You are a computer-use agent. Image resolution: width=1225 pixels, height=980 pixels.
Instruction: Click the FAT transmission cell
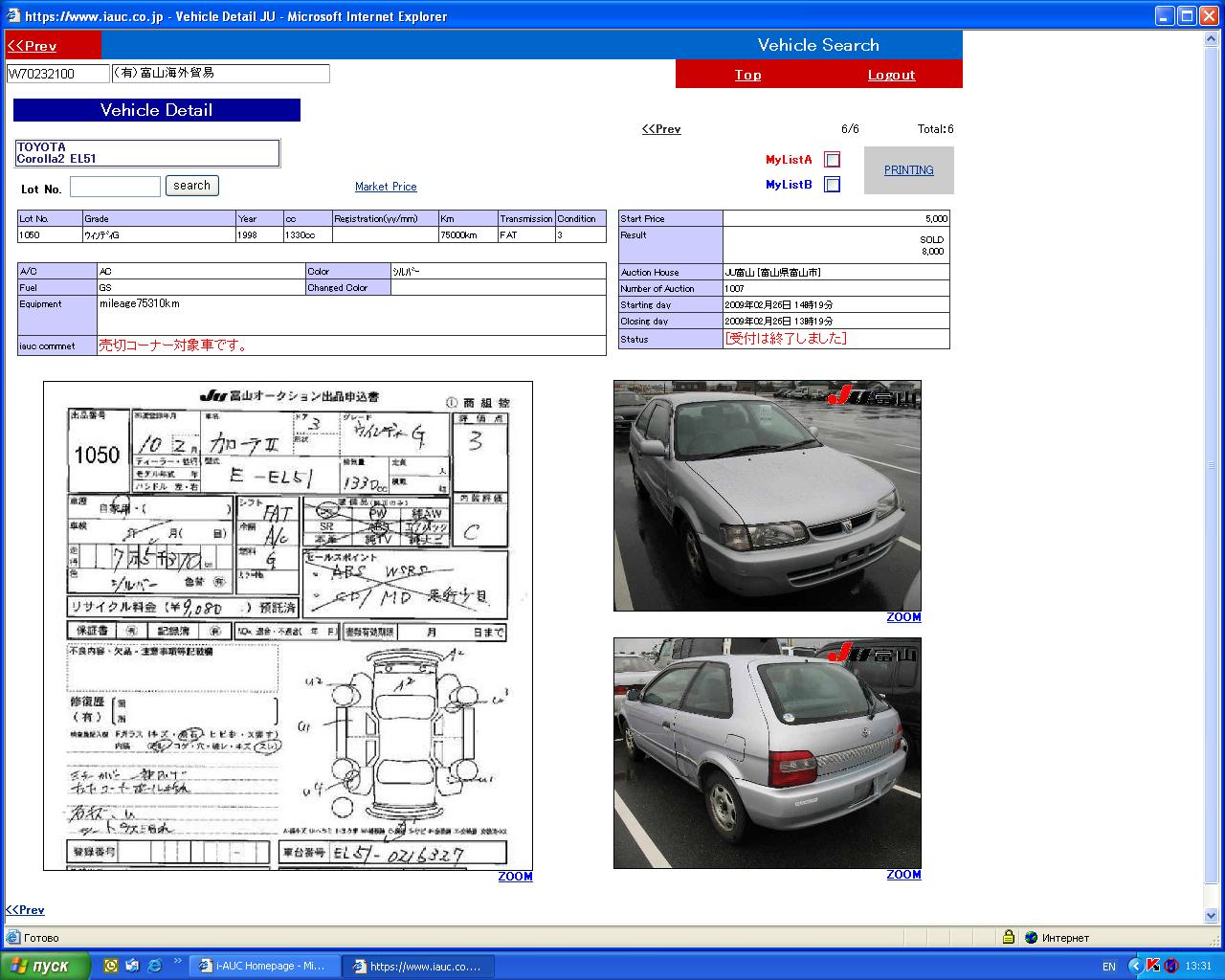pos(526,234)
